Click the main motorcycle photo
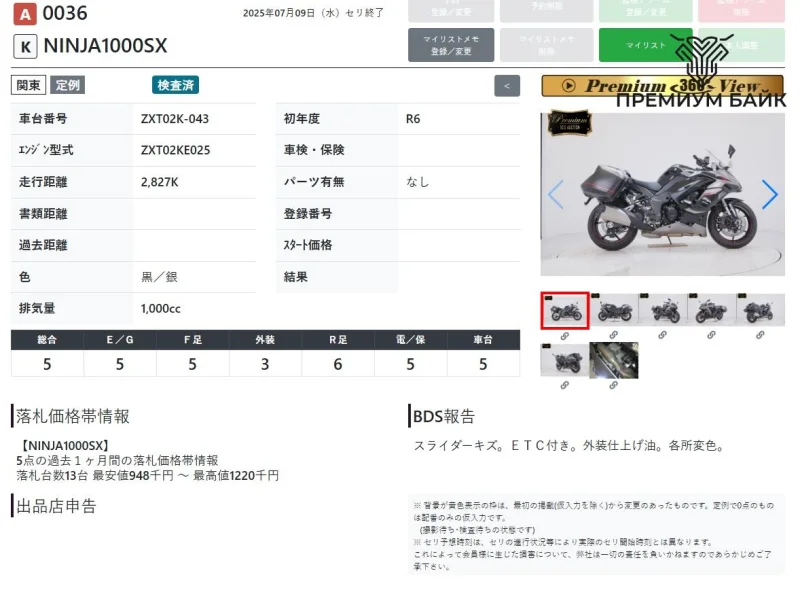This screenshot has height=600, width=800. pos(662,194)
